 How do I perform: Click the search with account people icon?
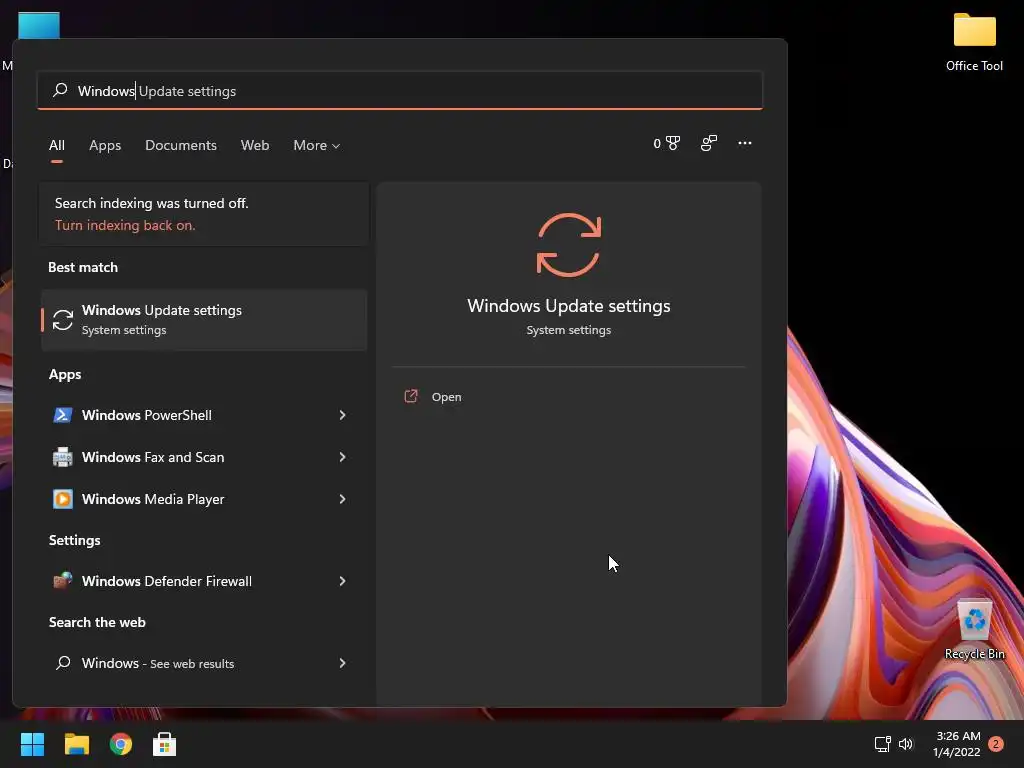pos(709,143)
